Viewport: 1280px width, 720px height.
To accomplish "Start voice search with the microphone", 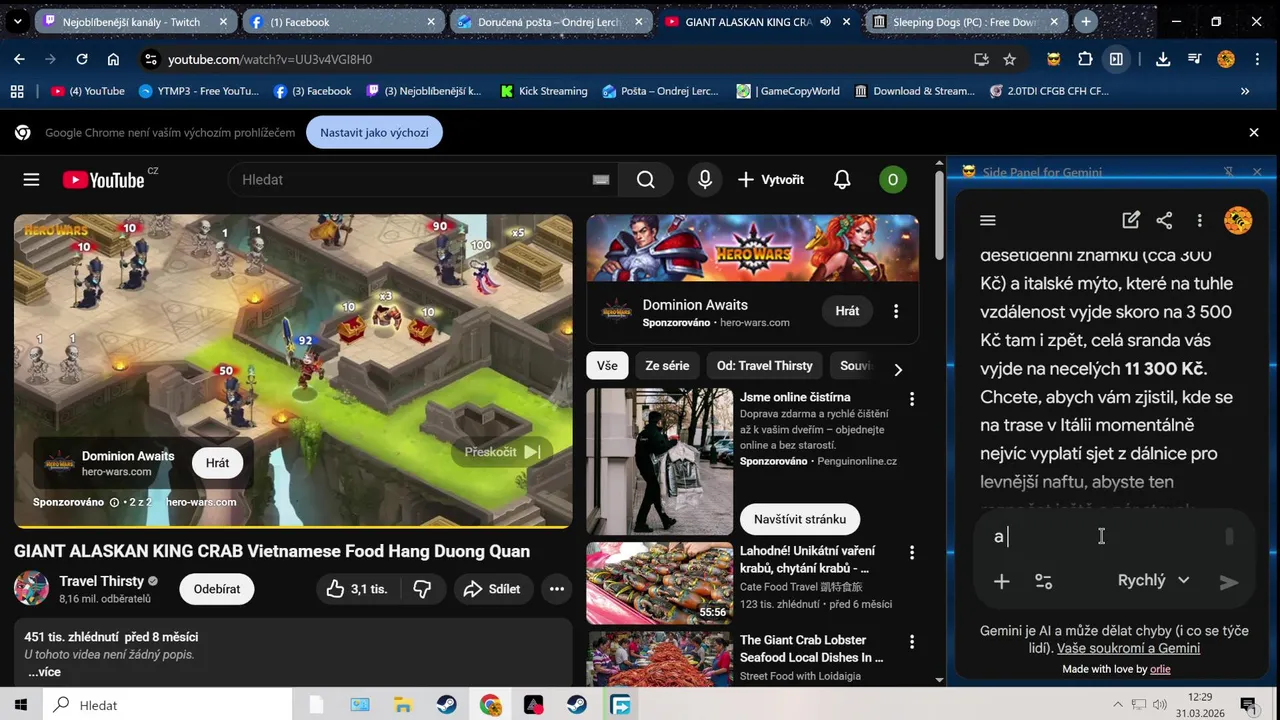I will [x=705, y=180].
